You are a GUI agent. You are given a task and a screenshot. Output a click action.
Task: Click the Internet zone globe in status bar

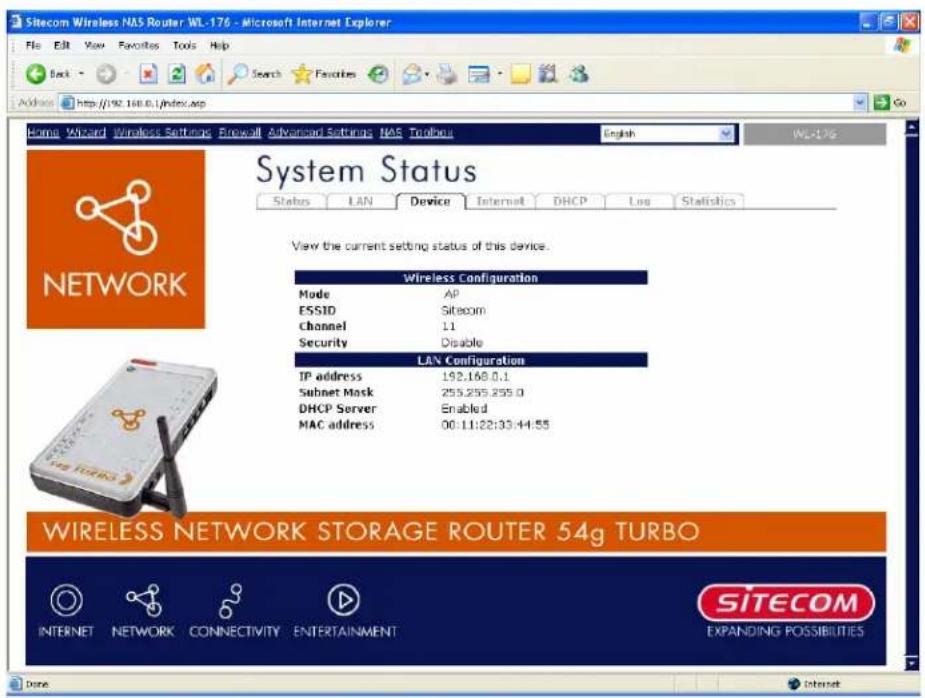point(793,684)
